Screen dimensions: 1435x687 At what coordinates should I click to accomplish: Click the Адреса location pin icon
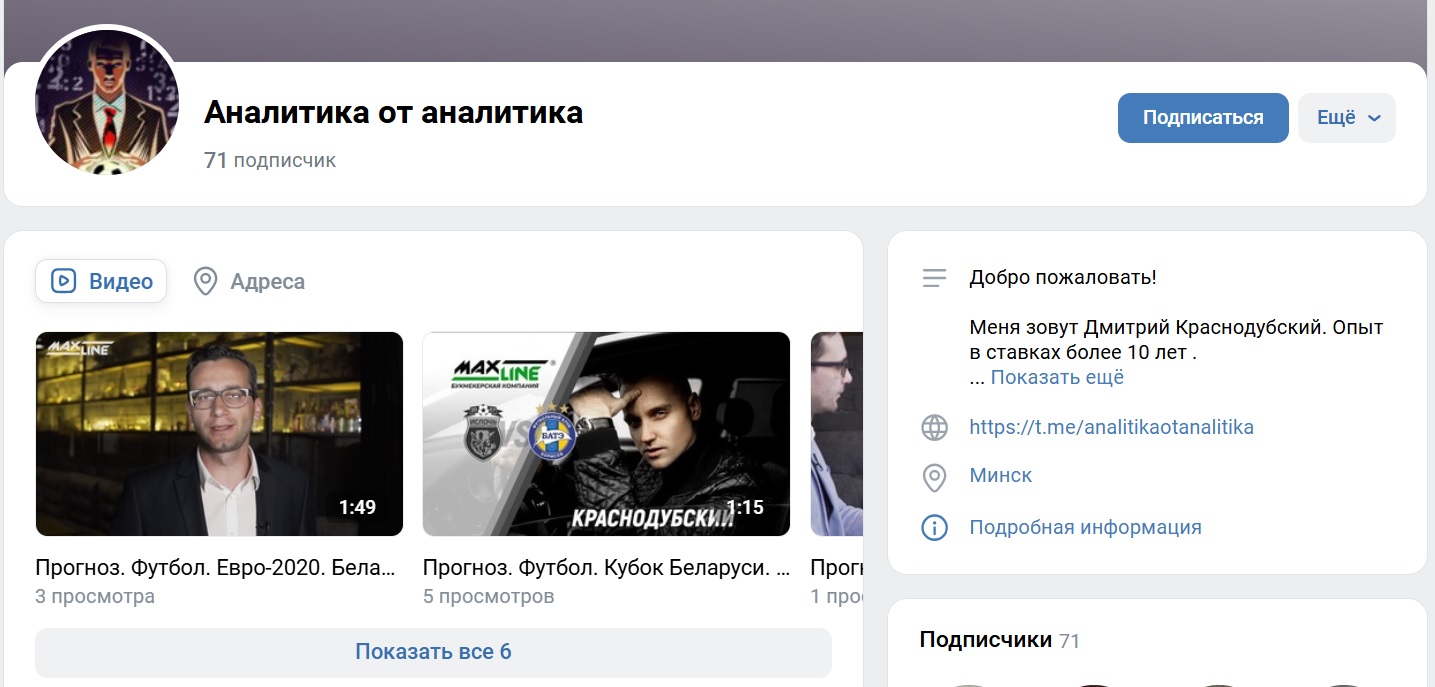[x=206, y=281]
